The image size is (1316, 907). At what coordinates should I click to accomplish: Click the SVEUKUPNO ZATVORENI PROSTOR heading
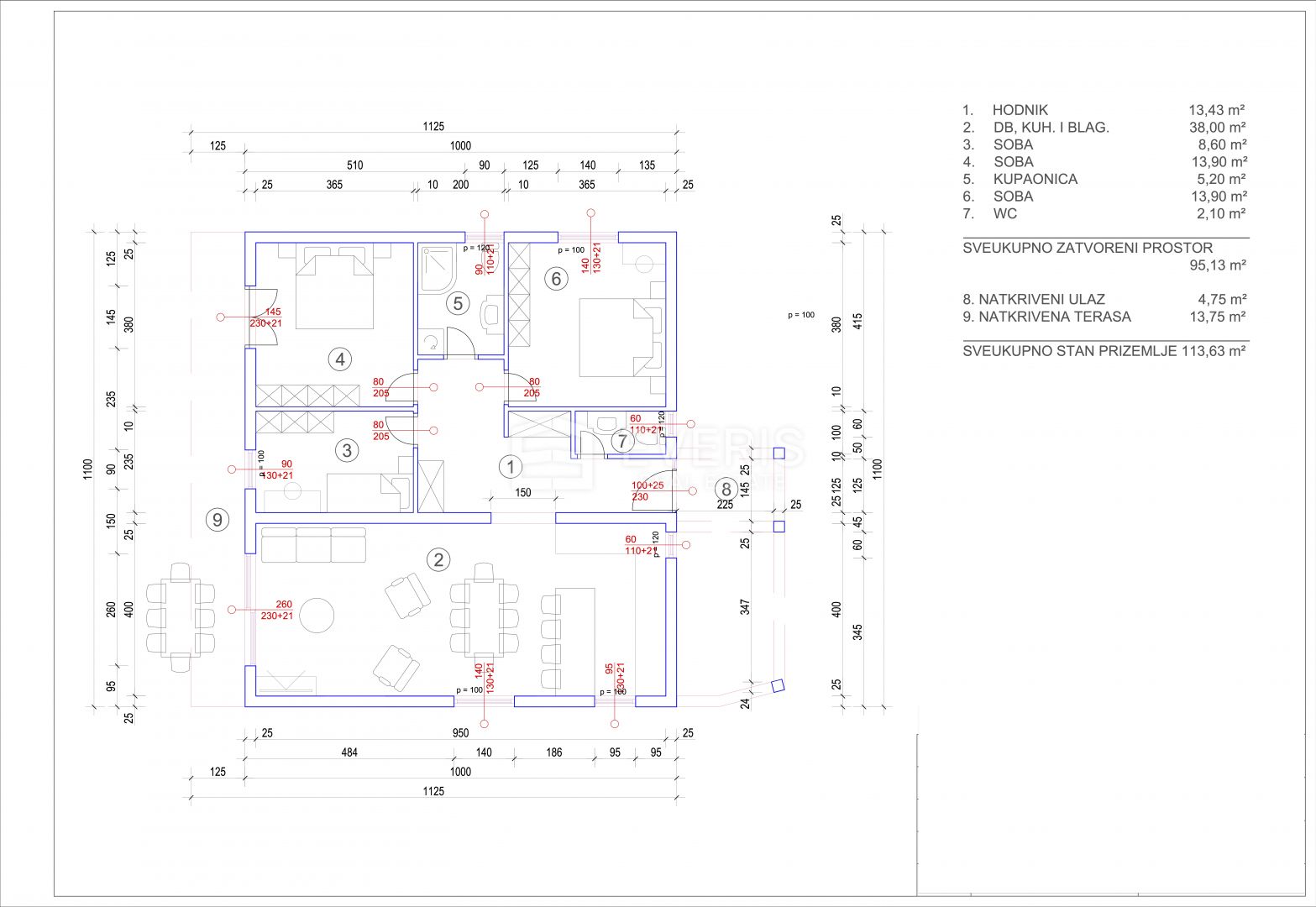pyautogui.click(x=1088, y=248)
